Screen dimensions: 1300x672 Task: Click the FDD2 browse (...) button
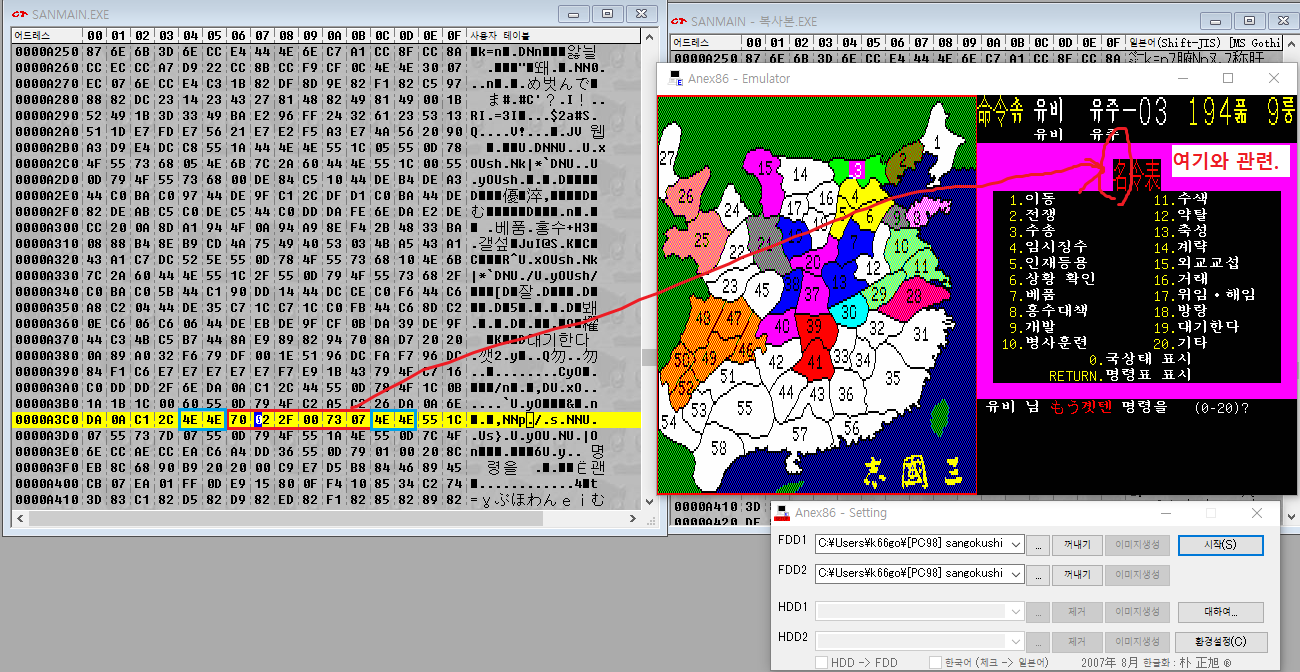(1040, 574)
